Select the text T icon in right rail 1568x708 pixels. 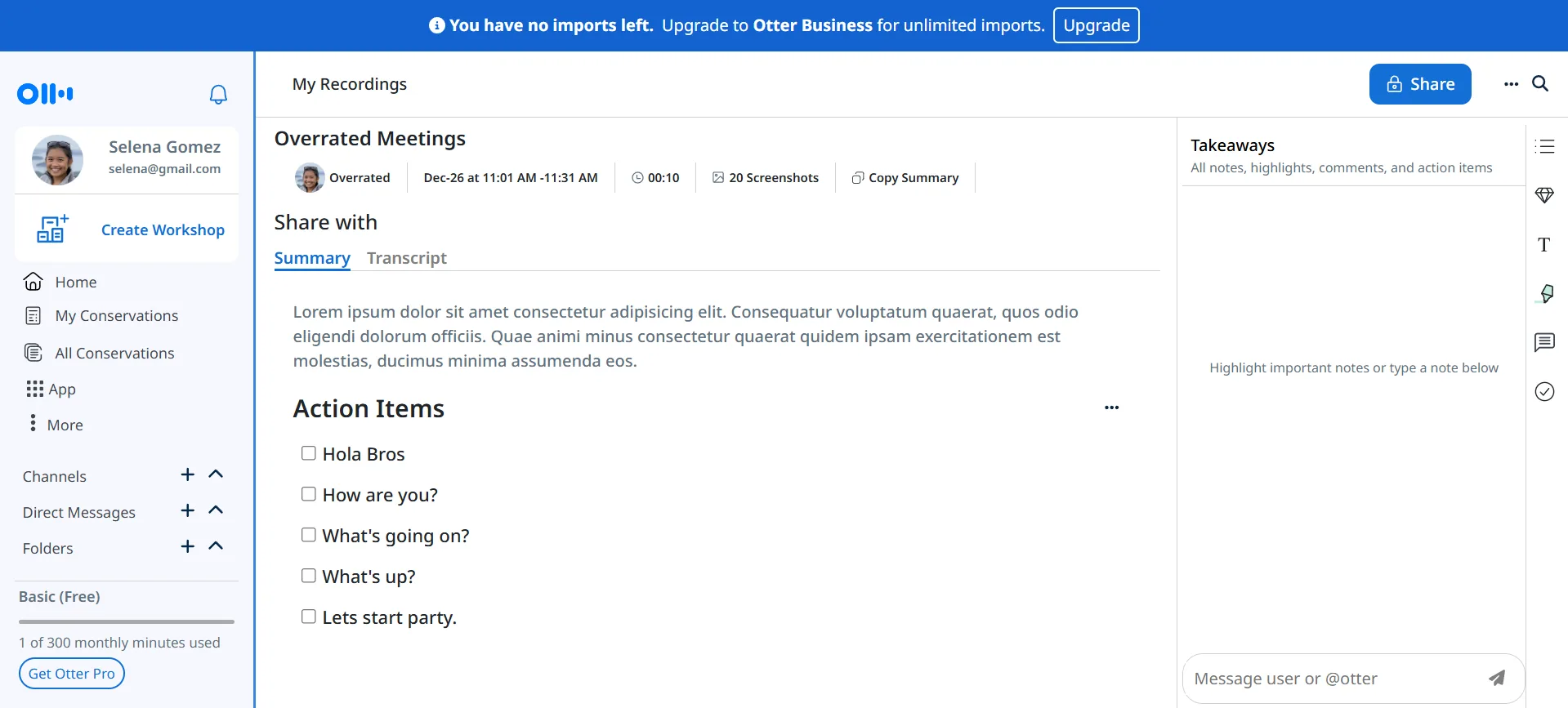click(1544, 244)
